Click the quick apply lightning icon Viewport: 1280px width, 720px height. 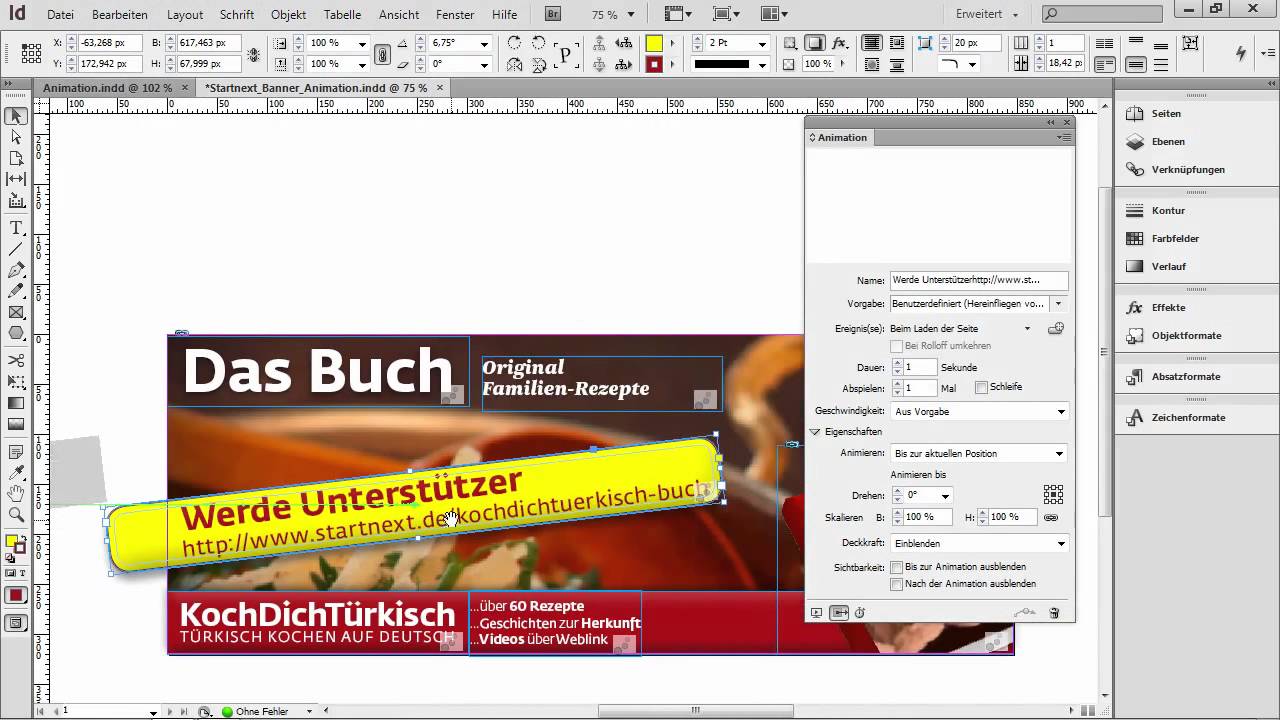click(x=1241, y=53)
